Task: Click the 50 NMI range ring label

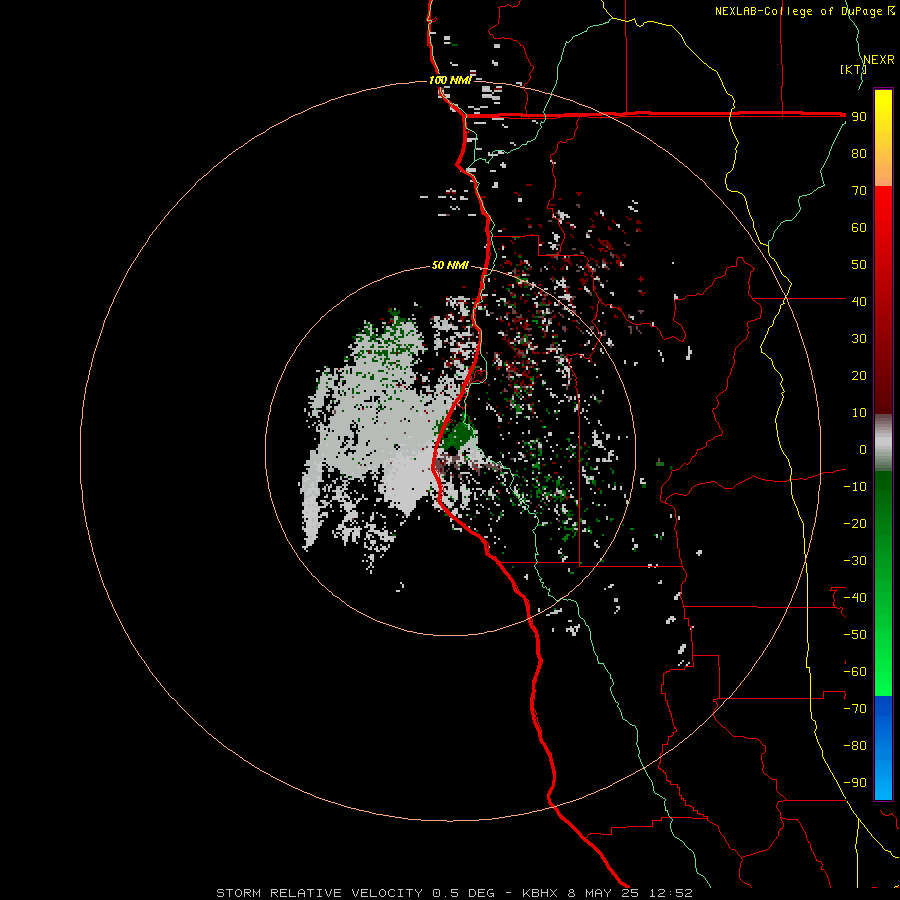Action: click(x=450, y=265)
